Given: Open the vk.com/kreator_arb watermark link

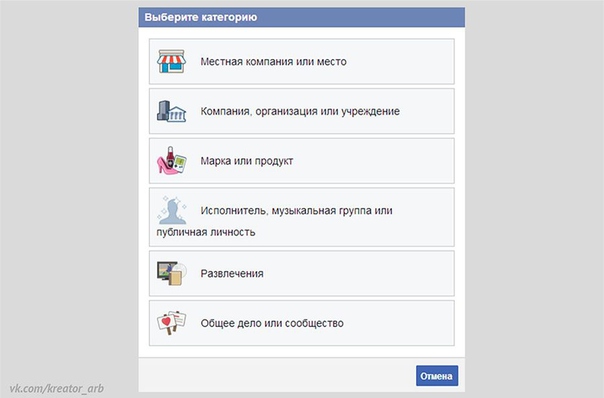Looking at the screenshot, I should [57, 388].
